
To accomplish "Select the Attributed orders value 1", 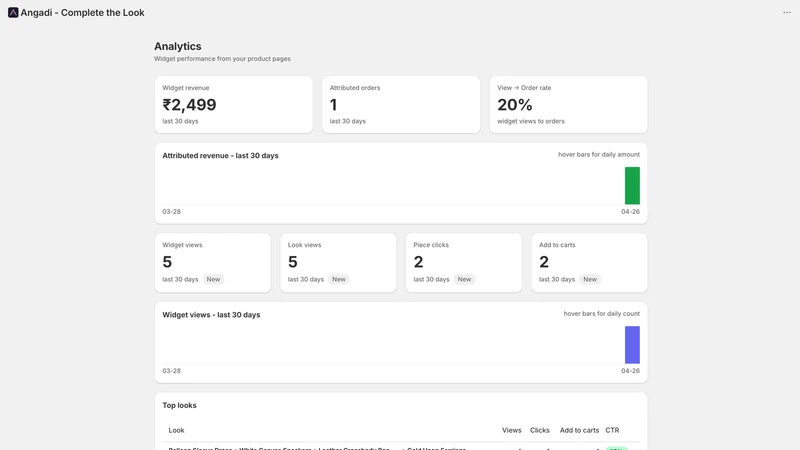I will pyautogui.click(x=333, y=105).
